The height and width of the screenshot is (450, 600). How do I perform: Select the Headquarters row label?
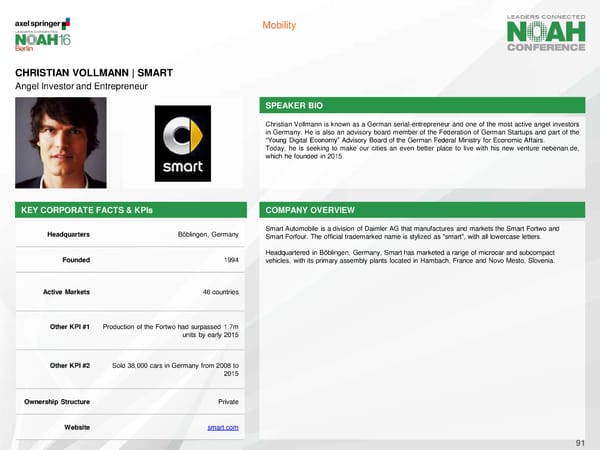click(x=68, y=234)
